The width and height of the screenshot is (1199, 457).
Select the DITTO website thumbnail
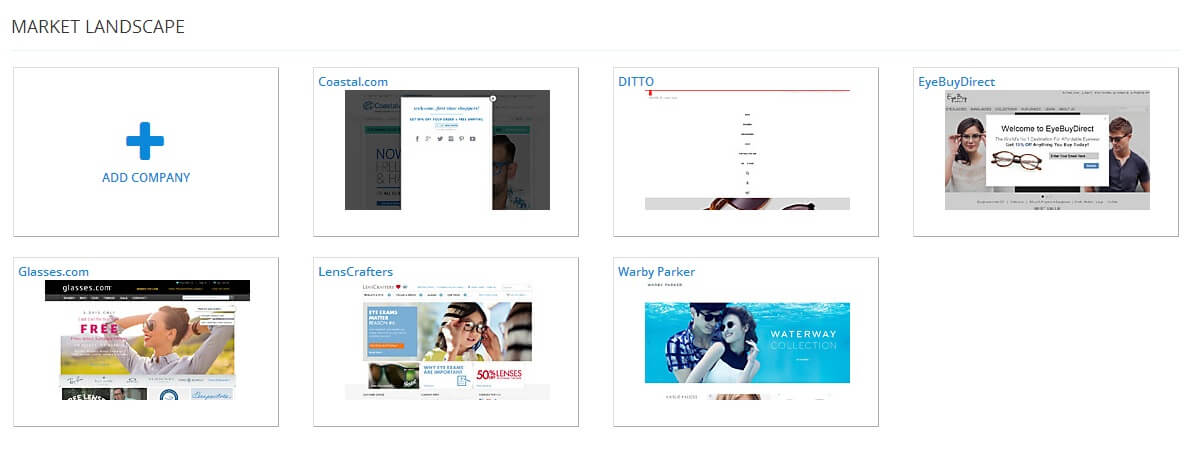click(x=747, y=150)
